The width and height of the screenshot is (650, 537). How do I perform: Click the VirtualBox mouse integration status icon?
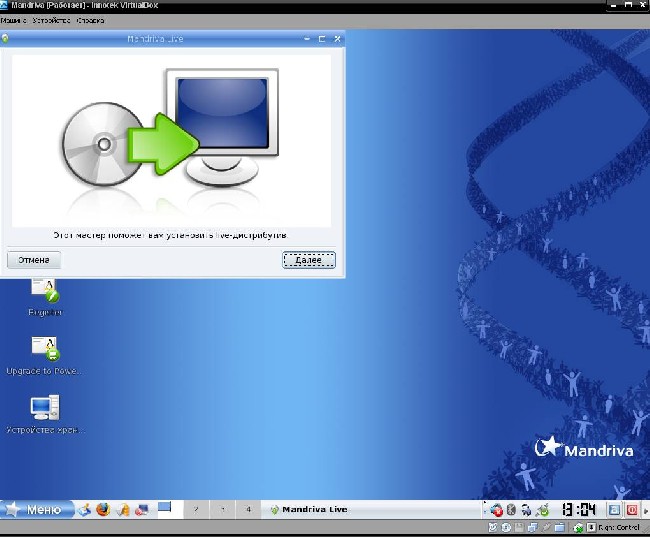pos(578,528)
